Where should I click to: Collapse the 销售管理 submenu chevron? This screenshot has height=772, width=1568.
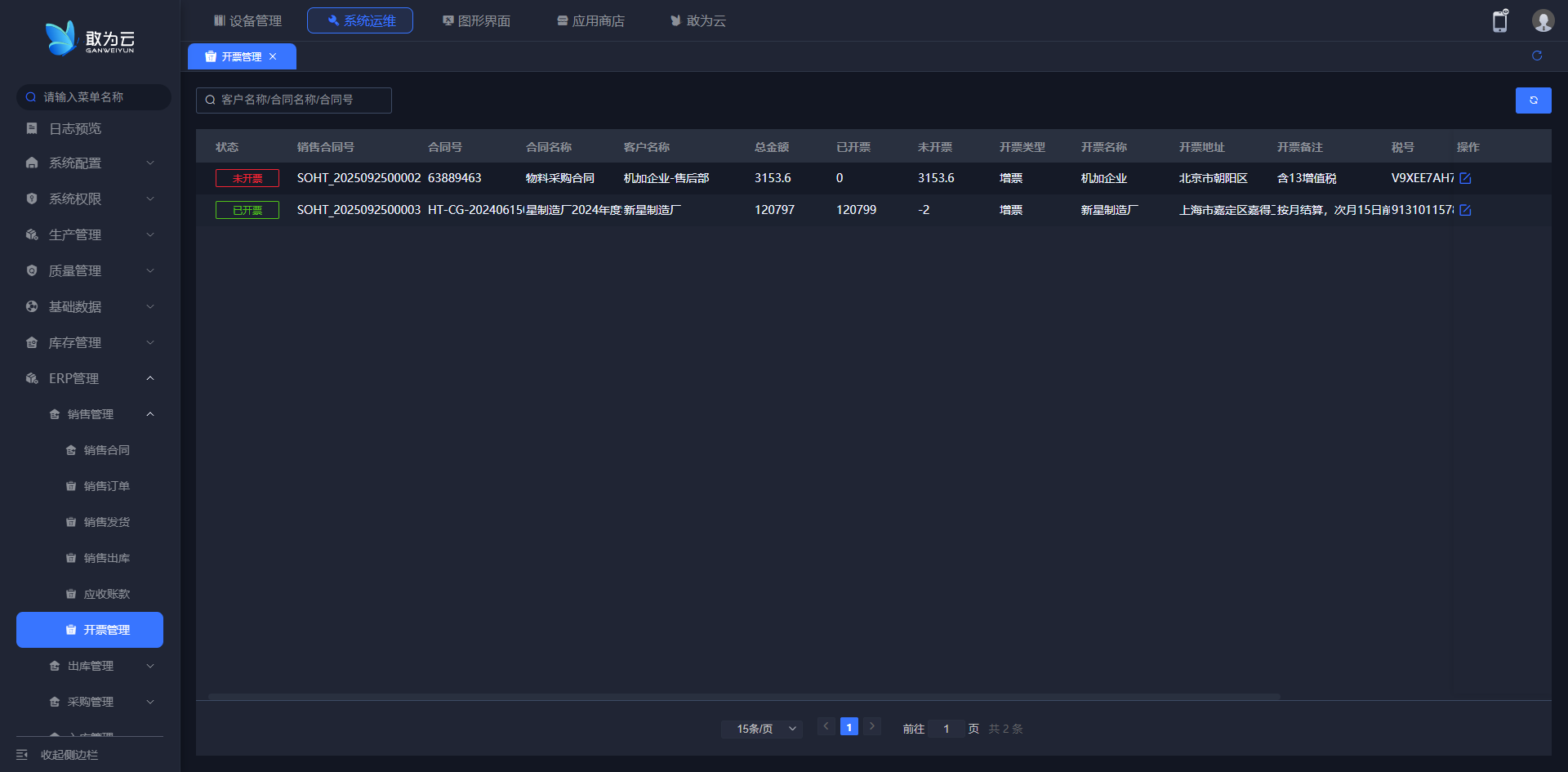click(x=150, y=414)
